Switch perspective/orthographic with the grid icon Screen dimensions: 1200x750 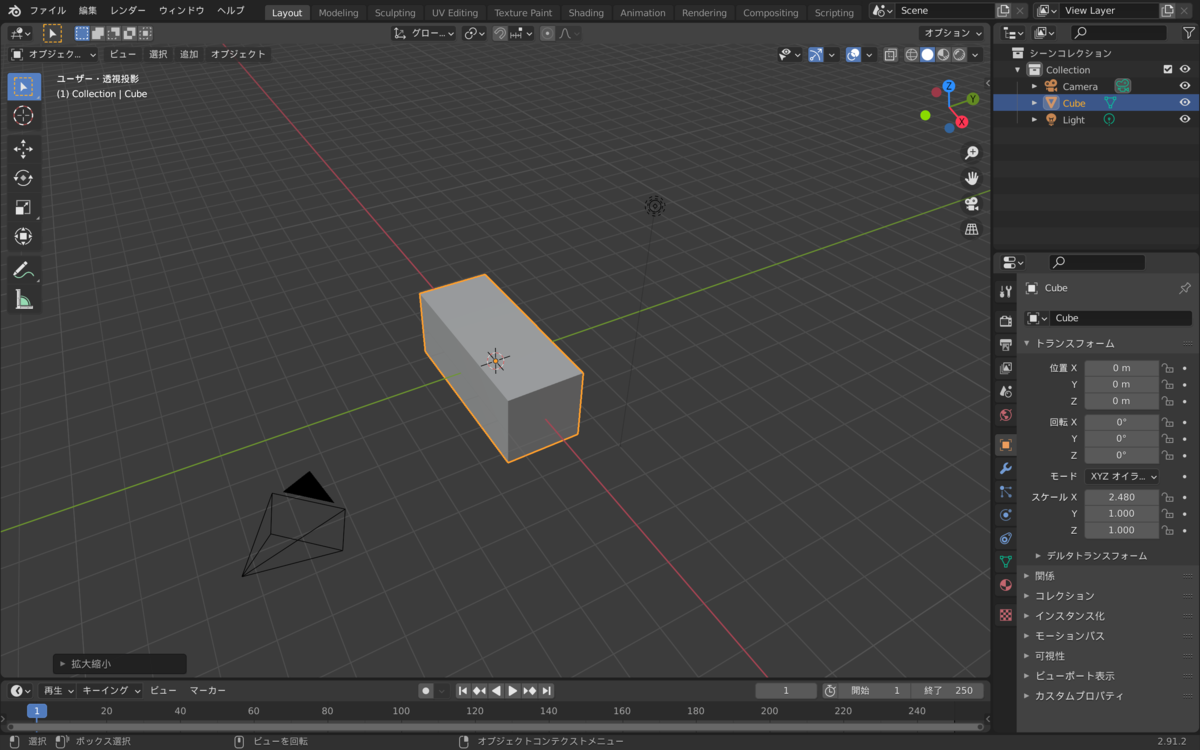tap(971, 229)
